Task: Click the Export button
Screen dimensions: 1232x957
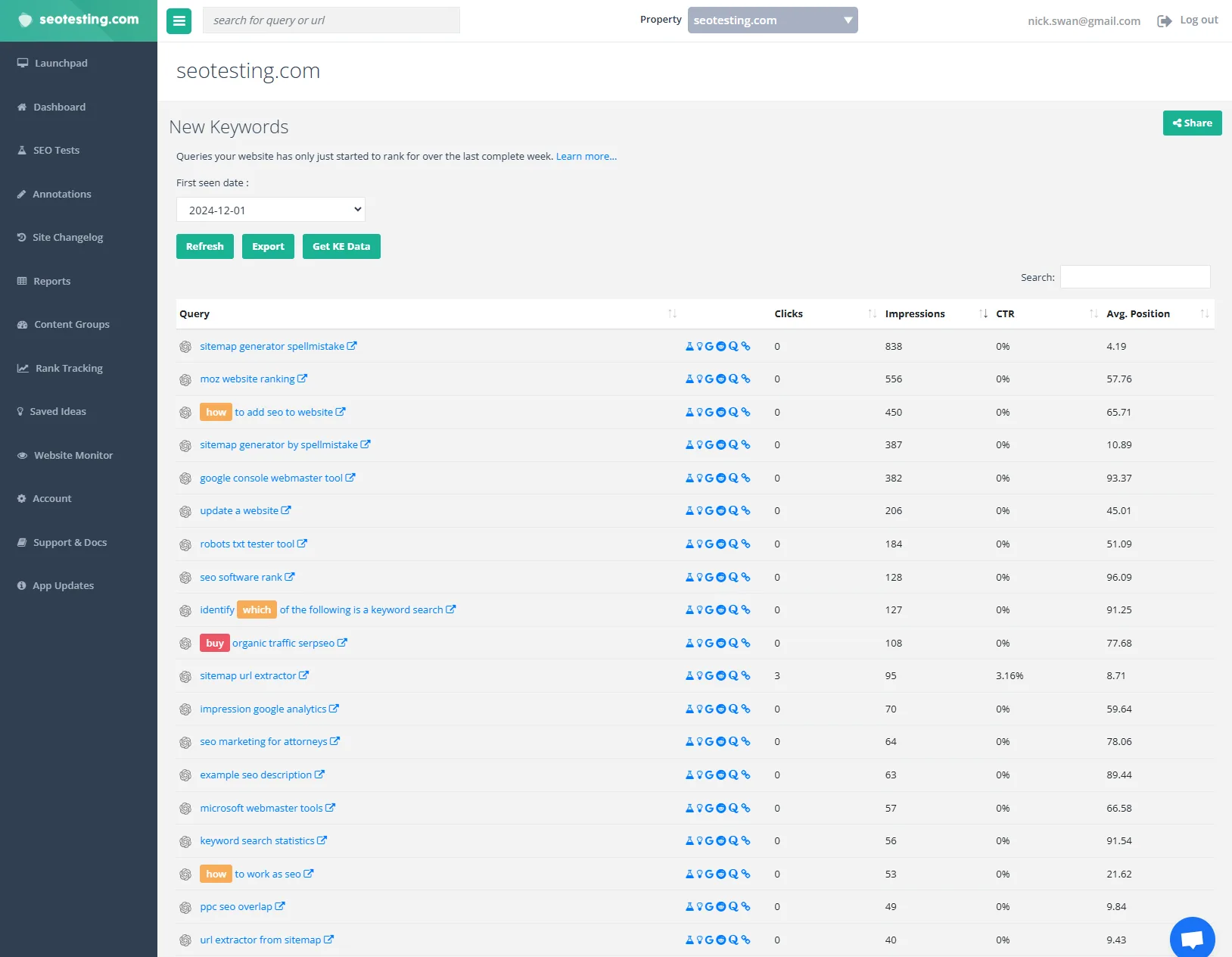Action: pyautogui.click(x=268, y=247)
